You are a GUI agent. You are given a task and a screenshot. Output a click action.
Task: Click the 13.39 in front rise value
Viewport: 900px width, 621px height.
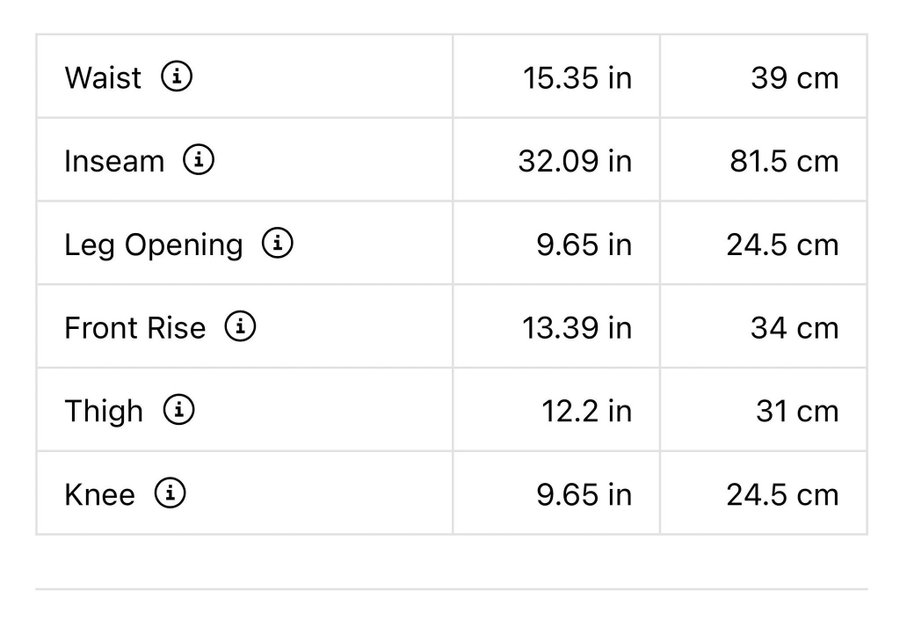577,328
